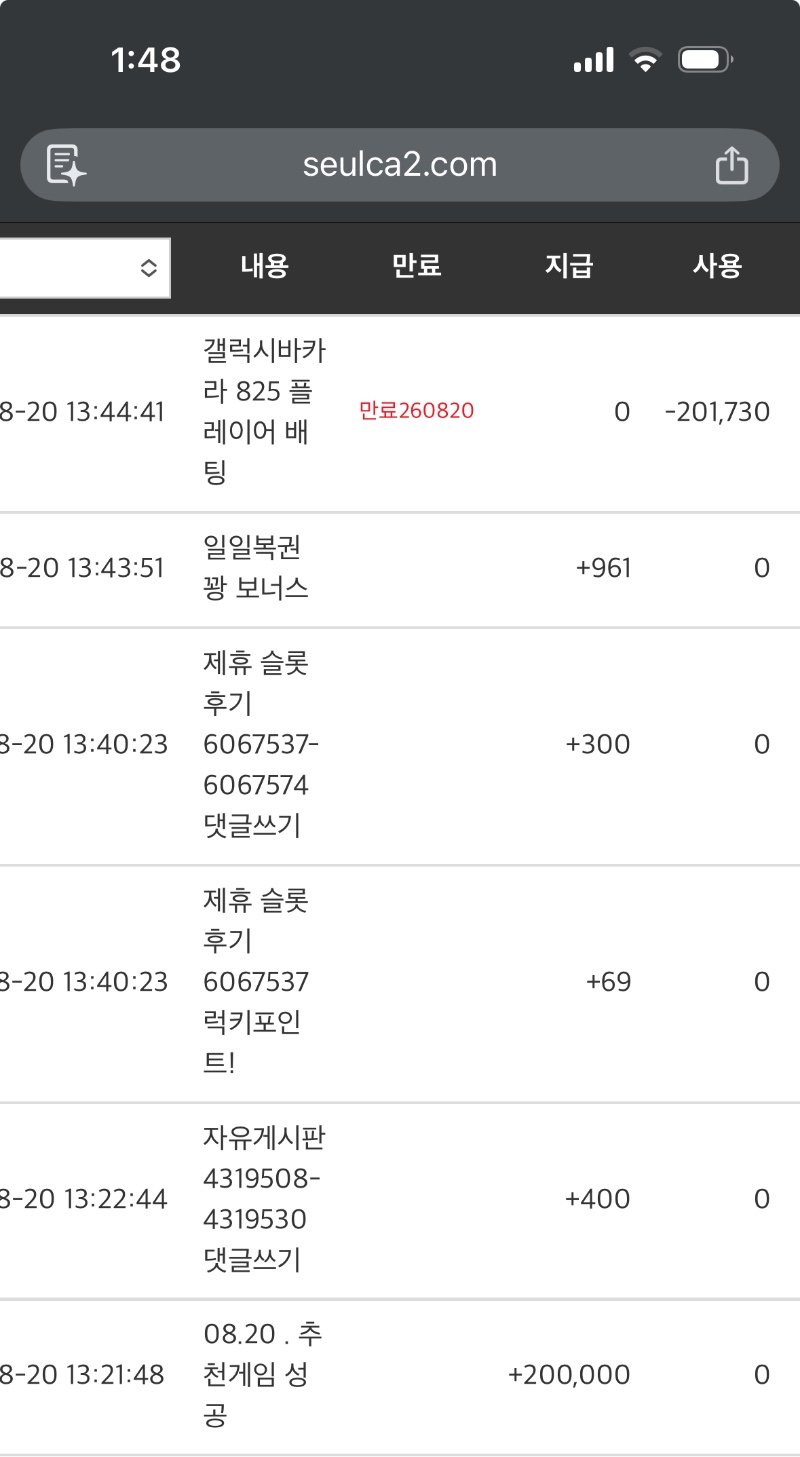Tap the cellular signal bars icon

[594, 60]
